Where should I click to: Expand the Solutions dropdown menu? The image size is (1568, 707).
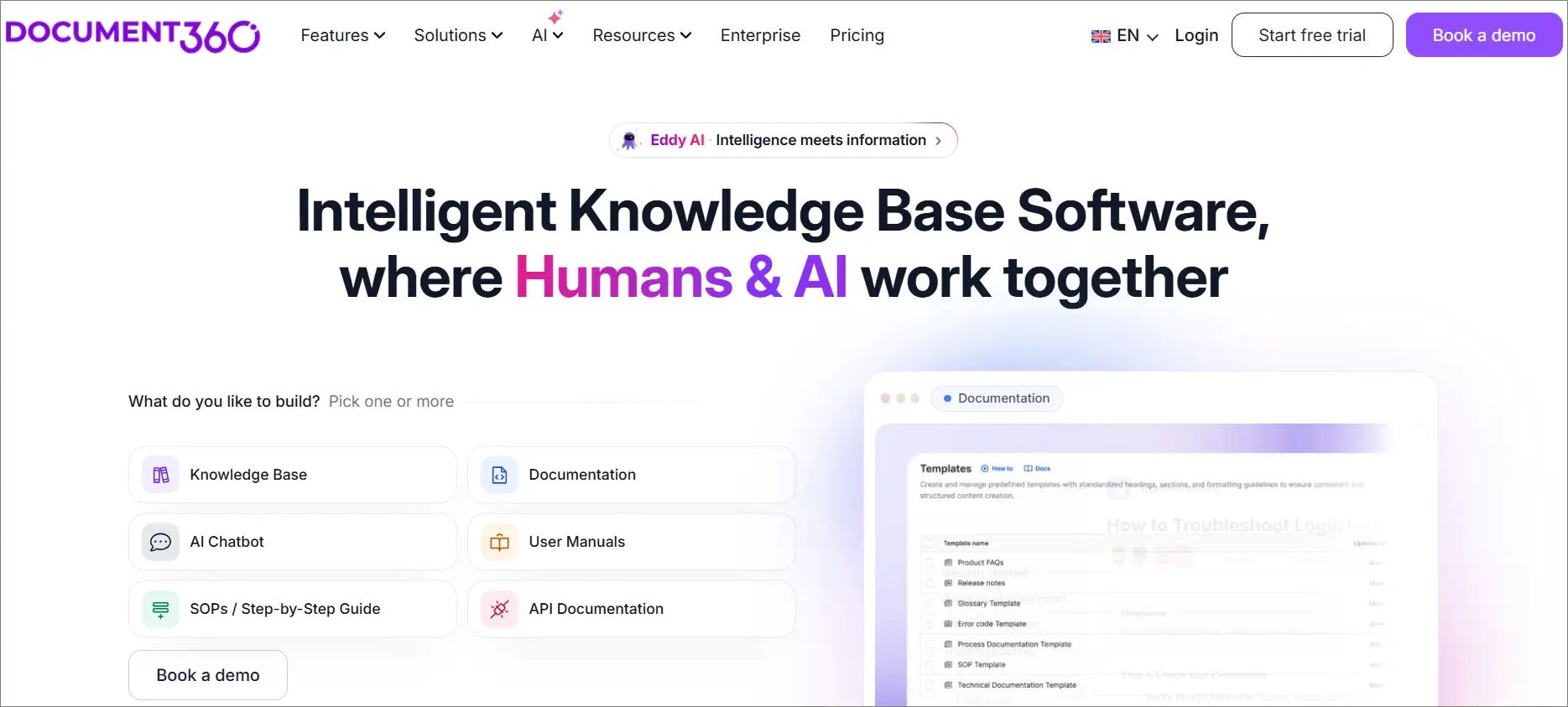click(x=458, y=35)
